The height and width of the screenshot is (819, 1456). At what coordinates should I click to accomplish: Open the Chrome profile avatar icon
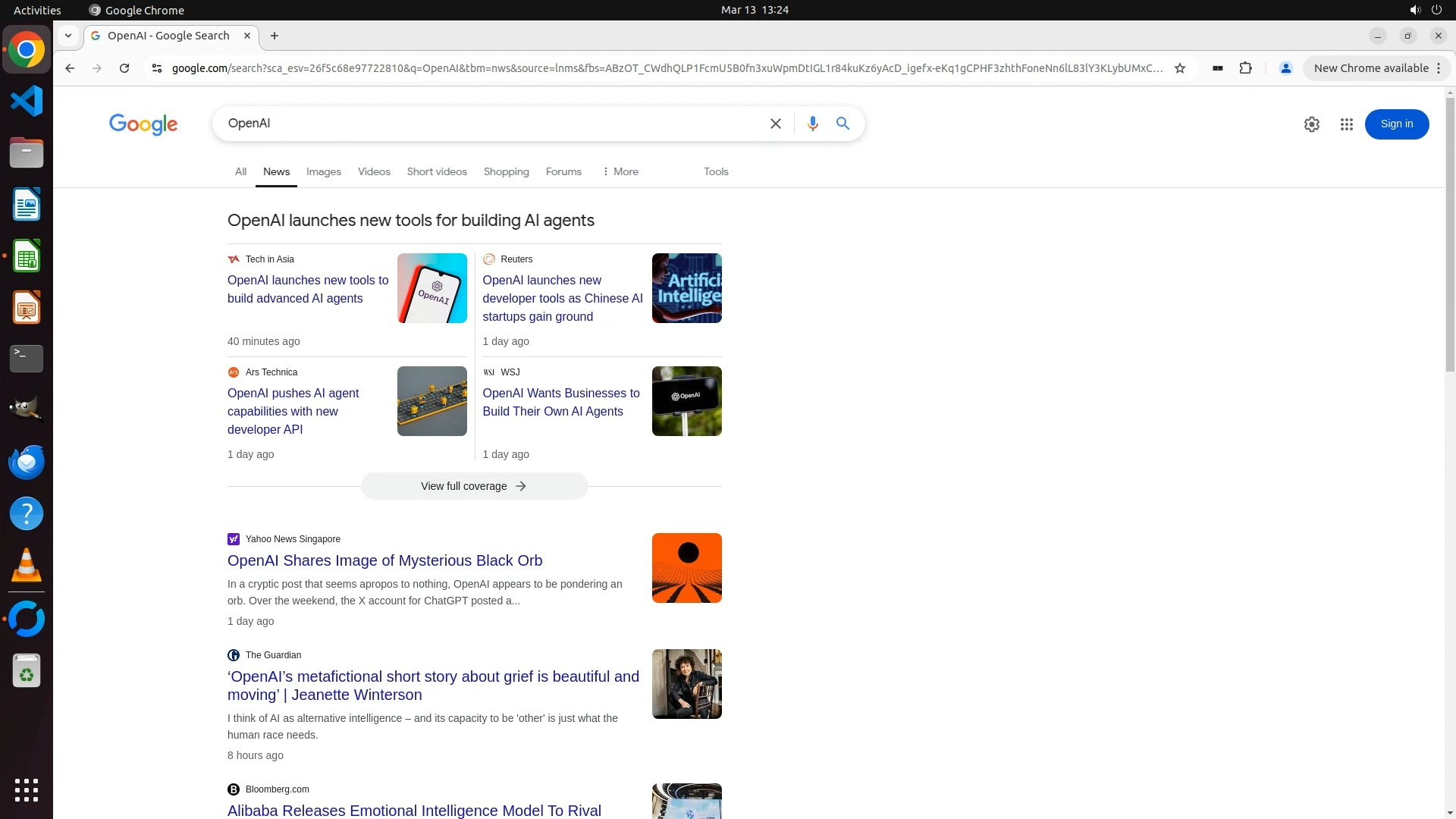(1285, 68)
